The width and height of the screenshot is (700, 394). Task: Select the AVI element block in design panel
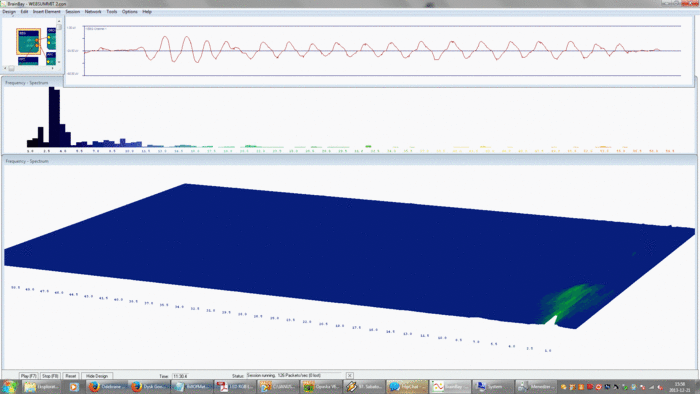51,58
